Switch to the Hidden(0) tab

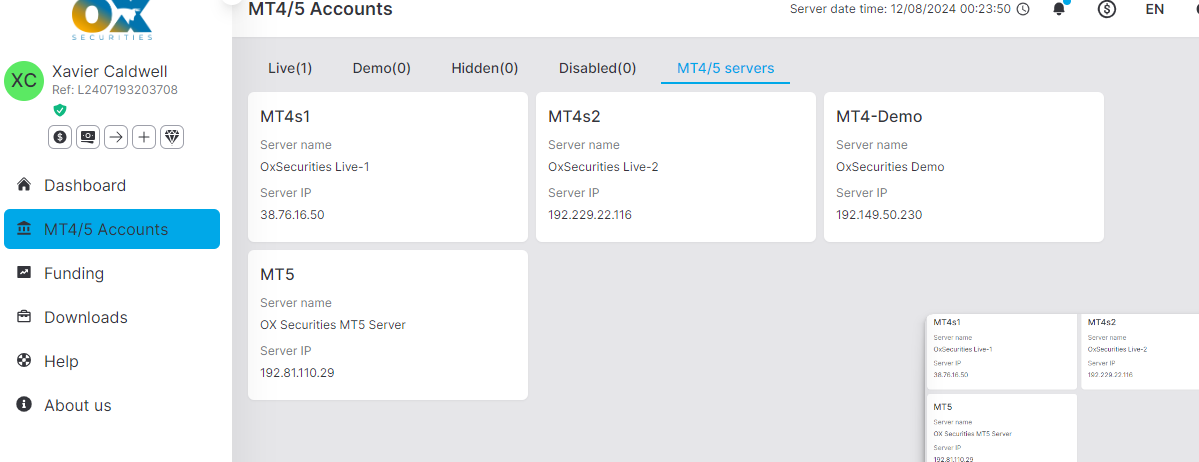tap(485, 68)
